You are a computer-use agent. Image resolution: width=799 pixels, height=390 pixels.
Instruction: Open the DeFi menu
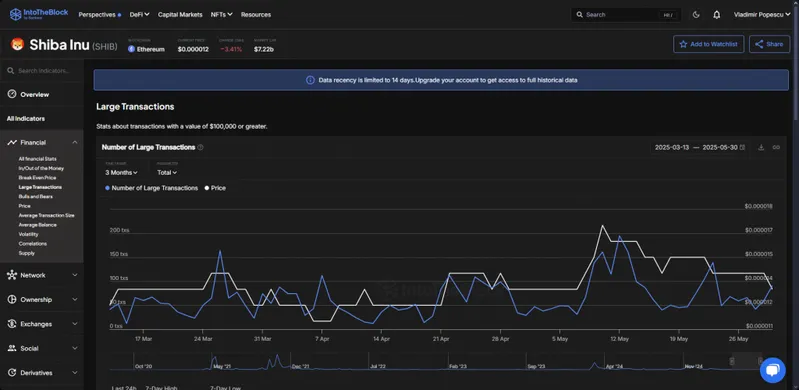(139, 15)
